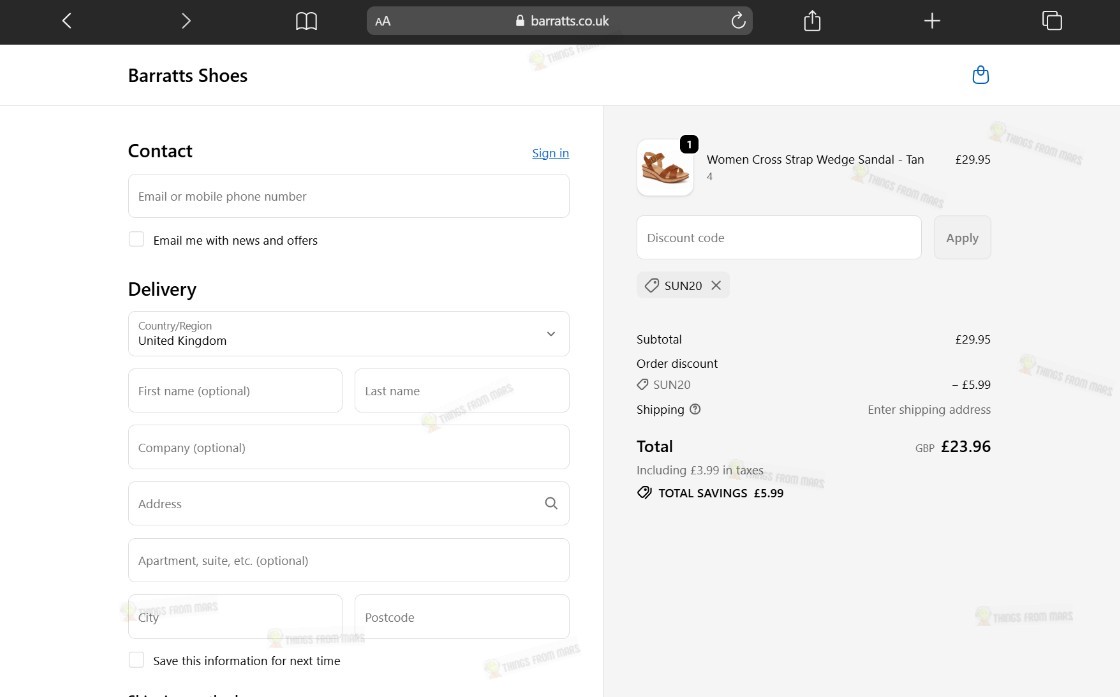Viewport: 1120px width, 697px height.
Task: Open the bookmarks book icon
Action: [306, 21]
